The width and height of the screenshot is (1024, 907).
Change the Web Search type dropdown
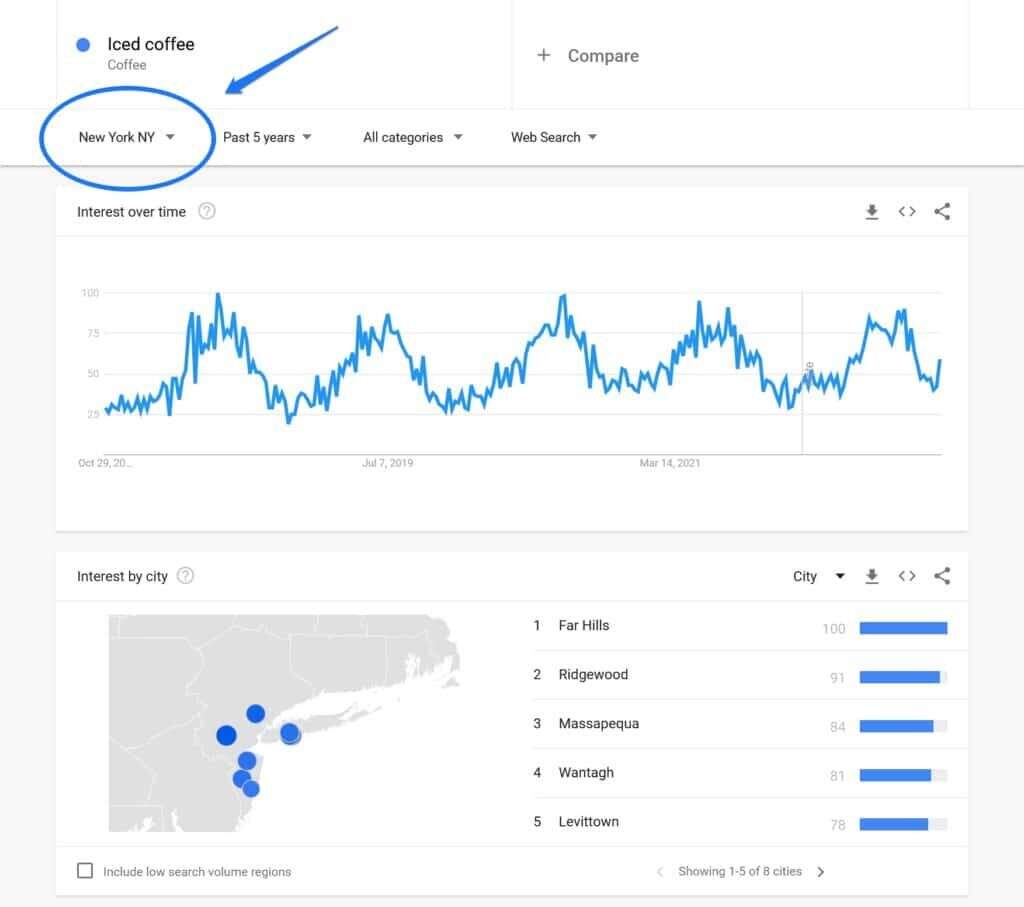(553, 137)
